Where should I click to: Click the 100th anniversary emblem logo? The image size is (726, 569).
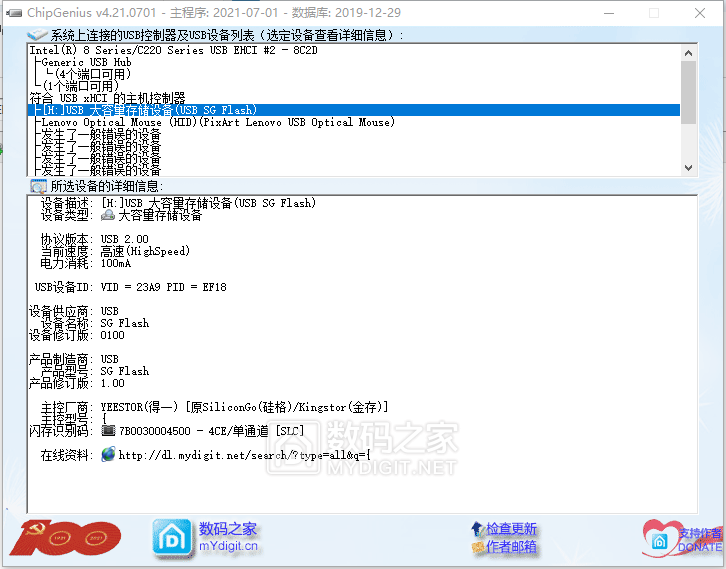65,537
